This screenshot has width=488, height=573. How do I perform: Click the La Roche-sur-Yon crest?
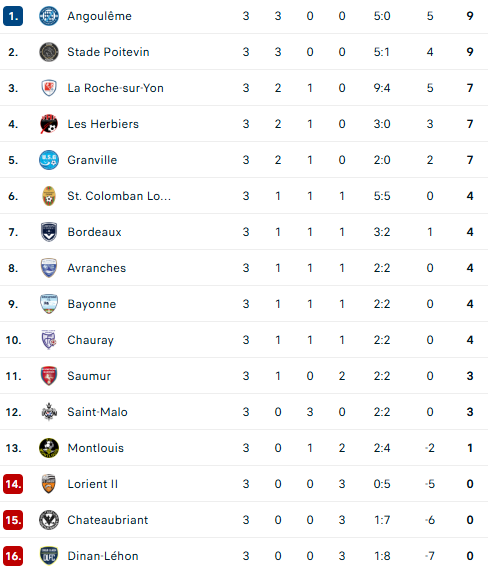click(x=49, y=88)
